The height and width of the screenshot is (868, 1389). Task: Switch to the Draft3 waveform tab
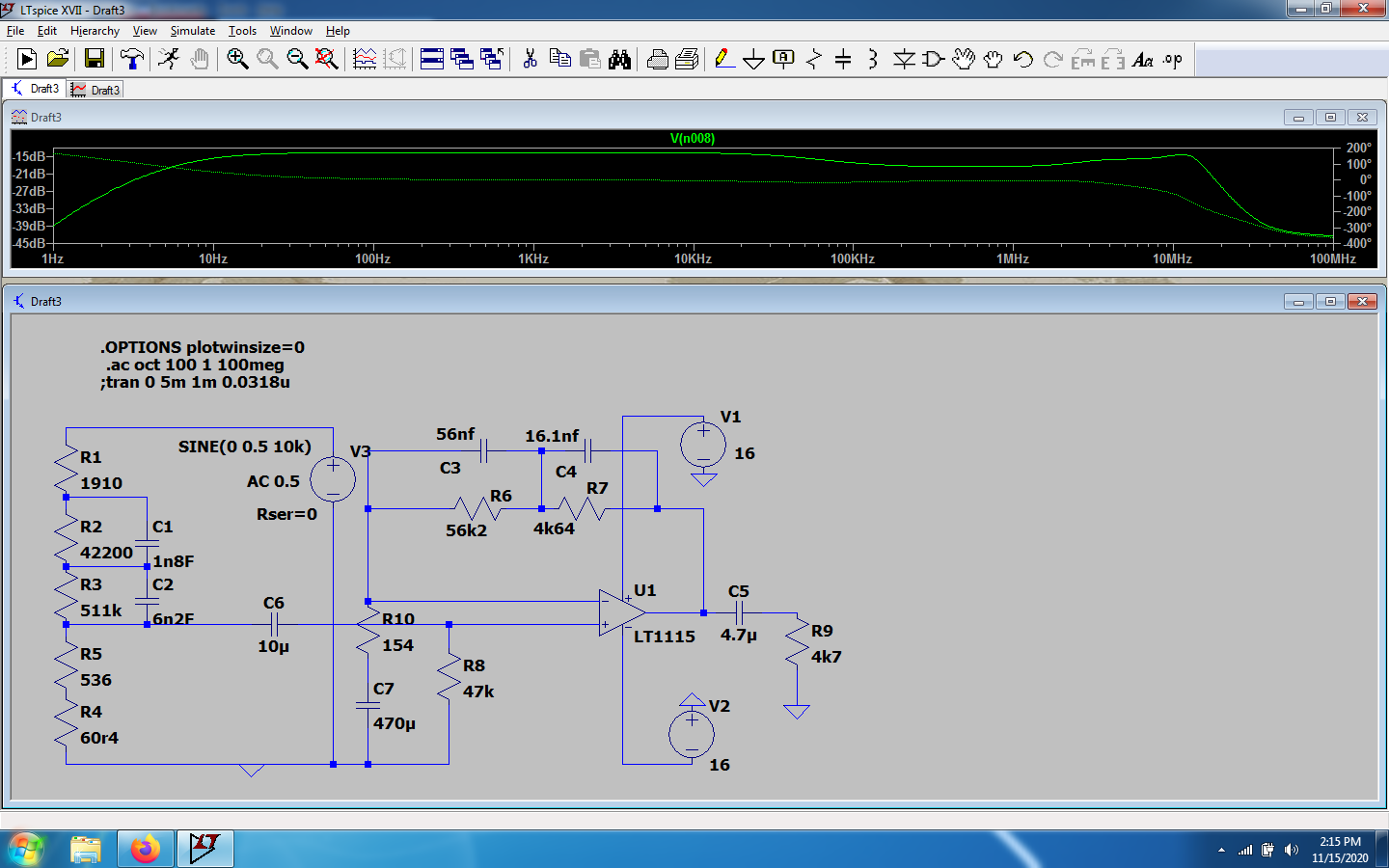[95, 90]
